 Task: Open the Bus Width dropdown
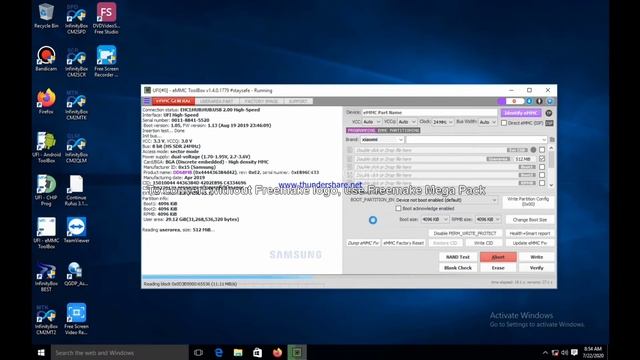tap(488, 122)
